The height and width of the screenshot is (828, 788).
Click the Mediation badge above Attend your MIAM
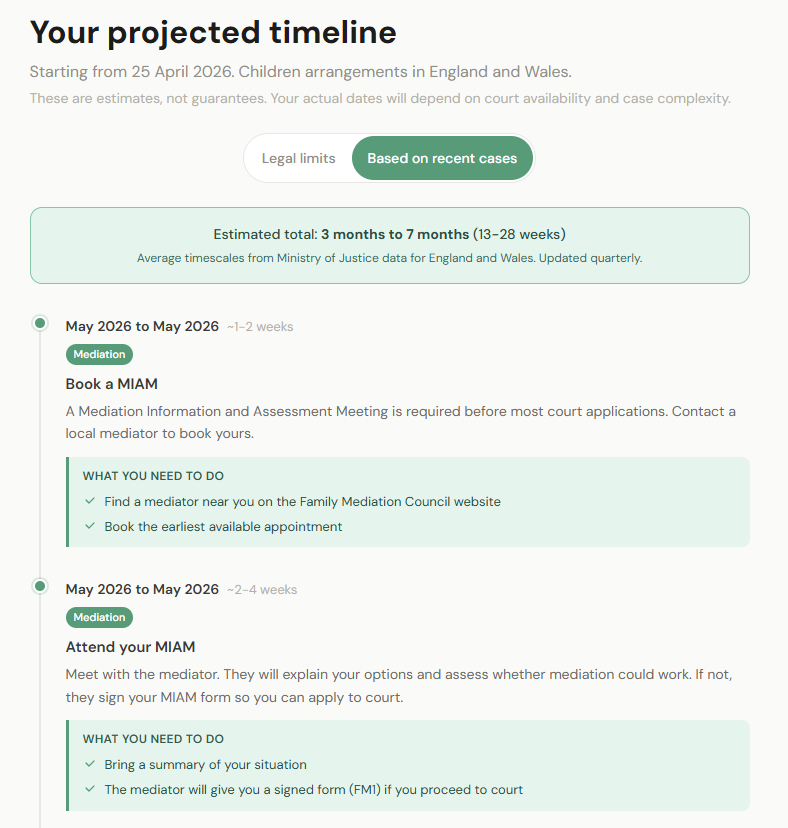coord(99,617)
